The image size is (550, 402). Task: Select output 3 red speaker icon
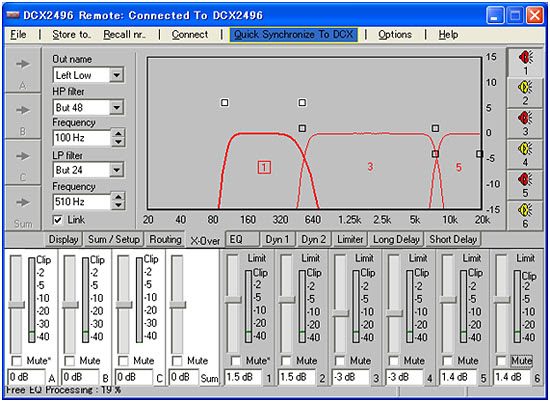525,123
